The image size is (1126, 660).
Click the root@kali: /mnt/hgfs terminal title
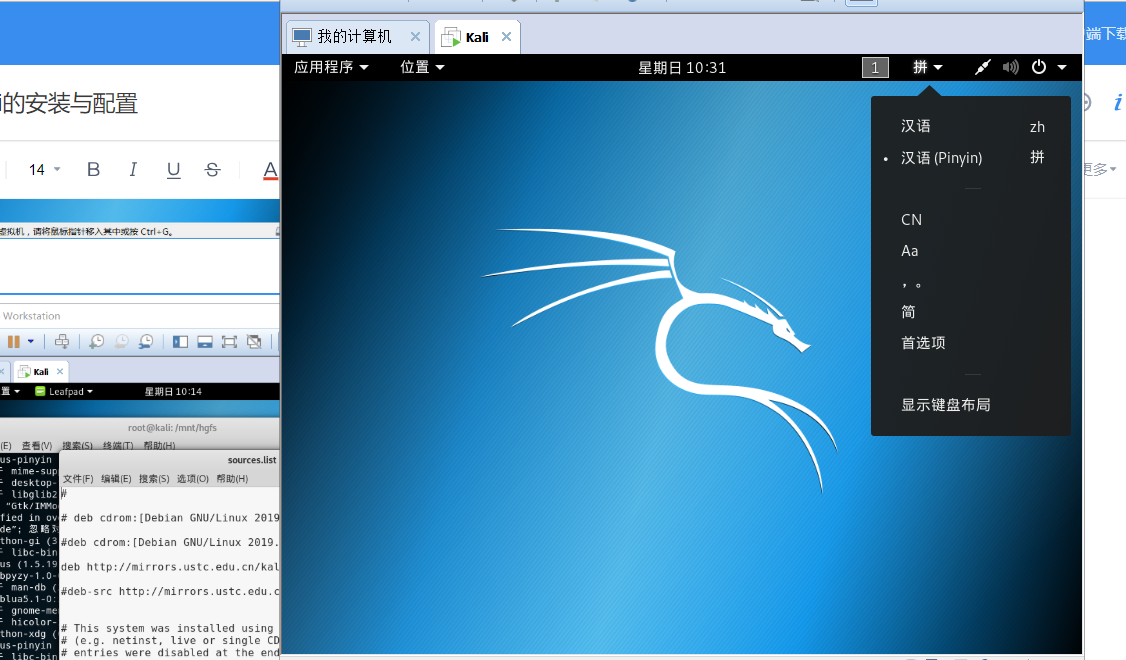click(x=172, y=428)
